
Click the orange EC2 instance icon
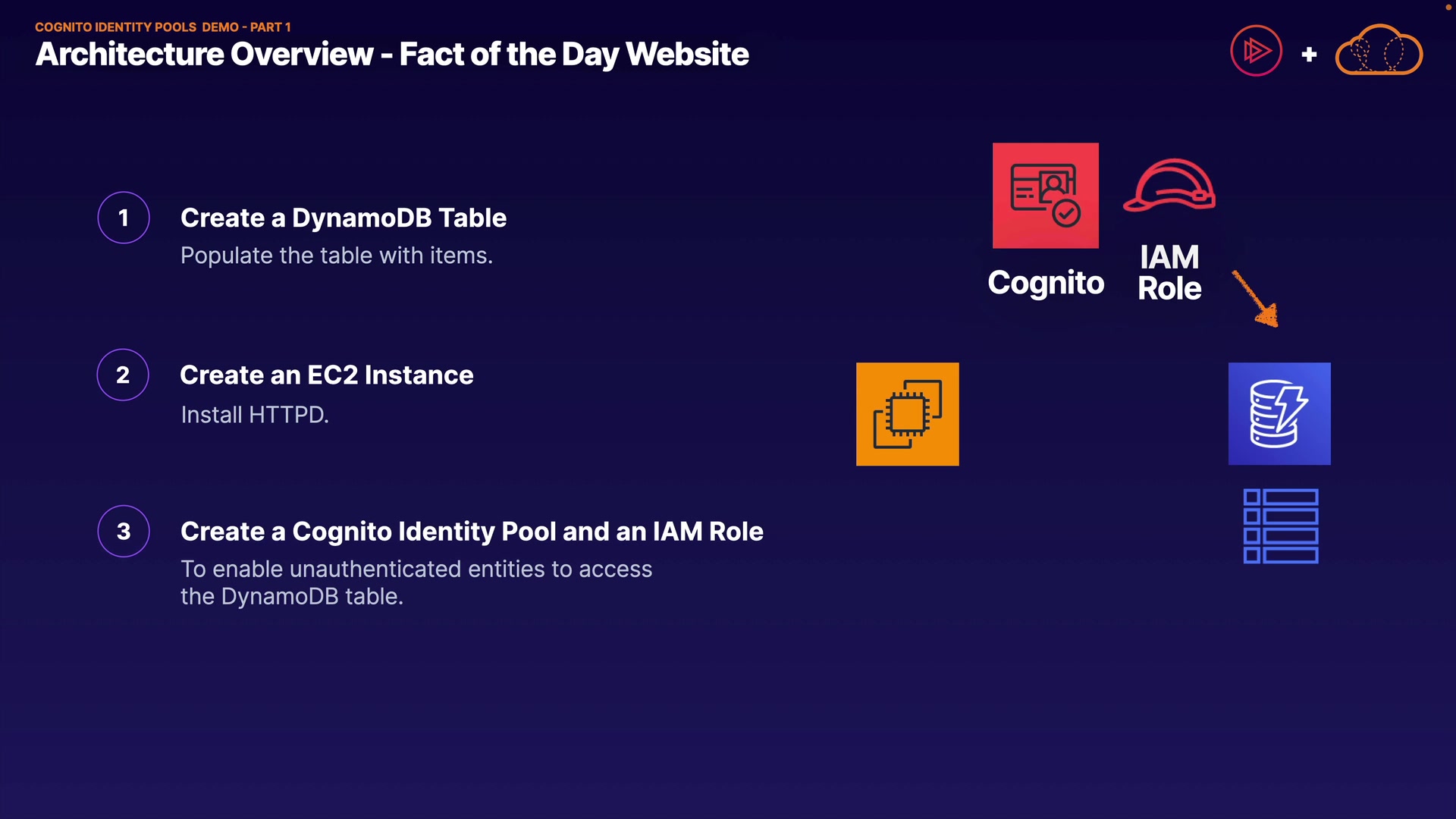[x=907, y=414]
